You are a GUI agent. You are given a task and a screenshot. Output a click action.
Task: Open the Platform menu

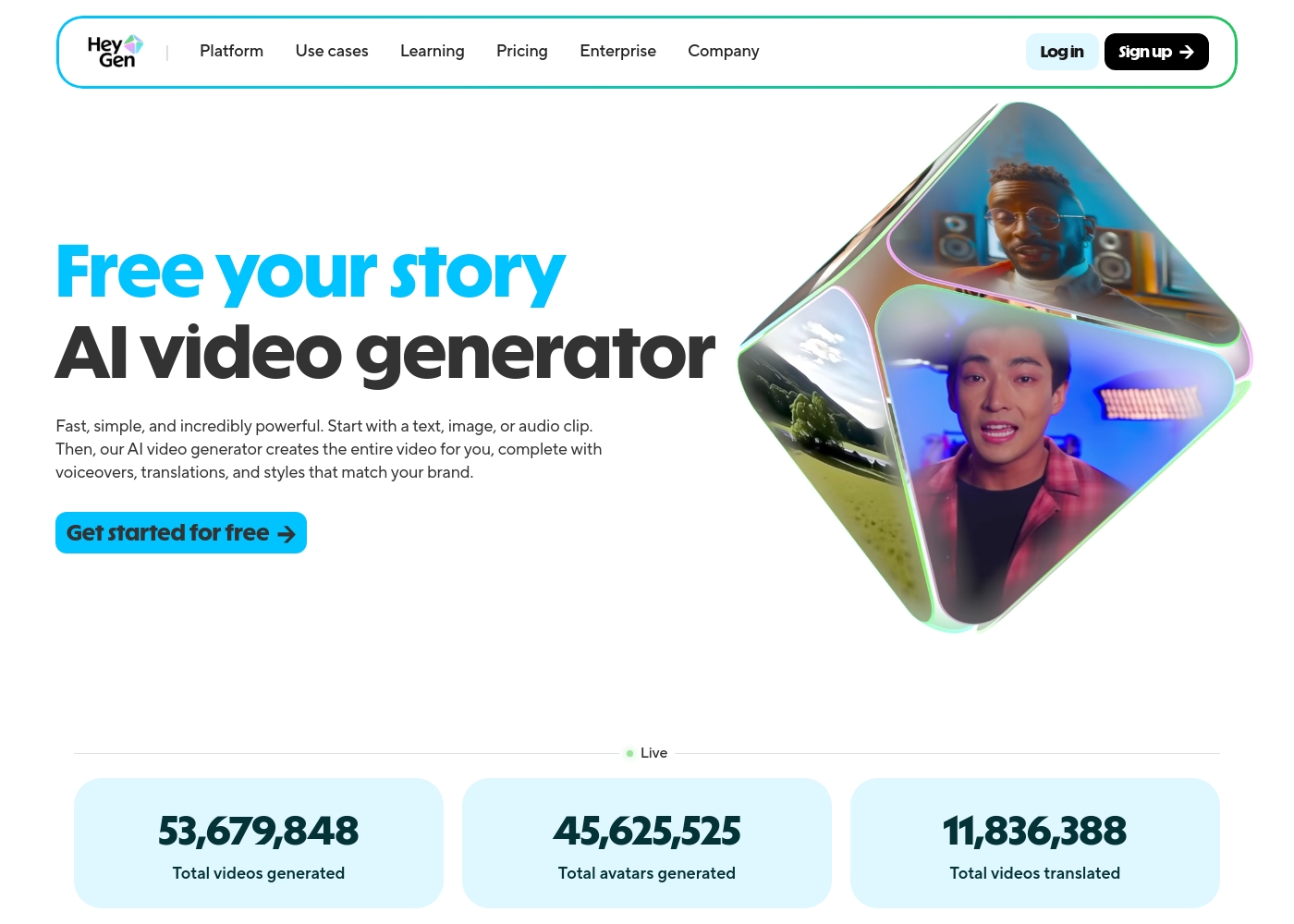pos(231,51)
